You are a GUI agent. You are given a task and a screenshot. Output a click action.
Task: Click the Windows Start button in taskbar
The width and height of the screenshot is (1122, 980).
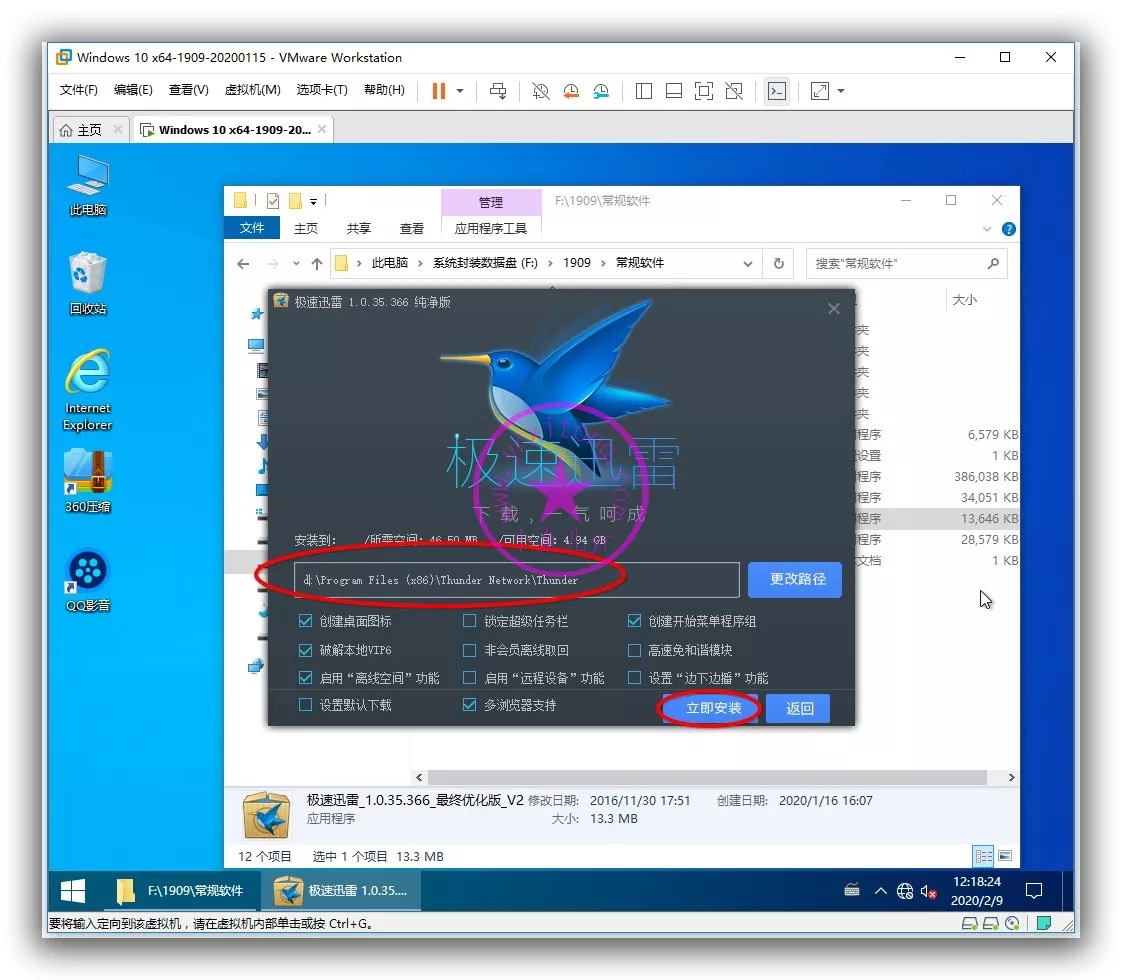pos(73,890)
